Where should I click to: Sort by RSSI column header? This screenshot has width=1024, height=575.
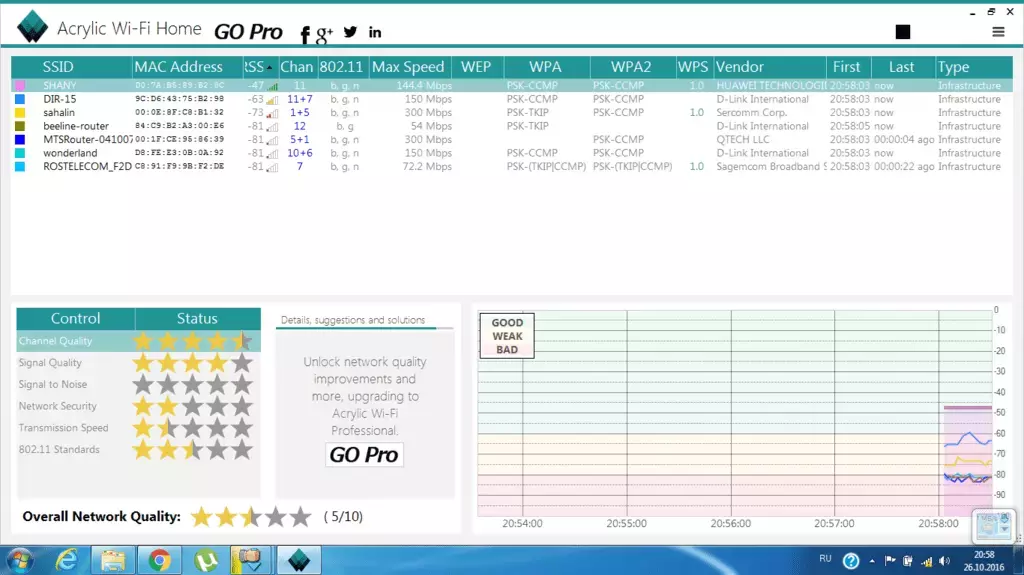[260, 67]
